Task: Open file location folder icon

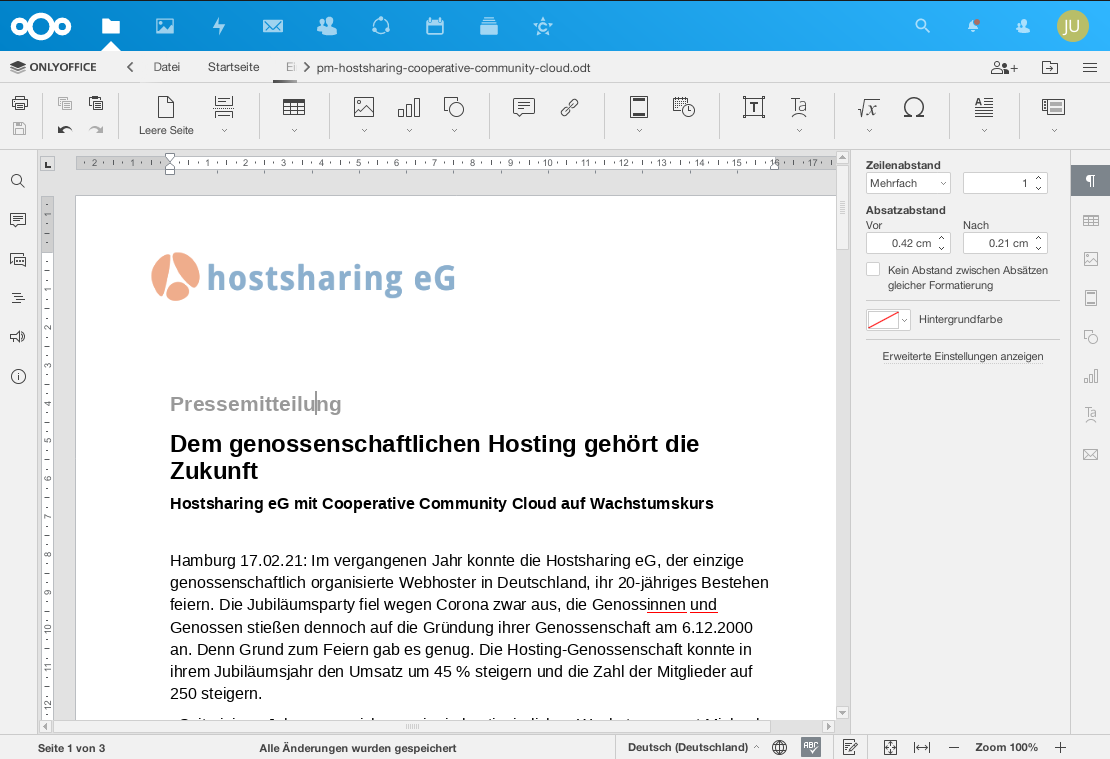Action: pyautogui.click(x=1050, y=67)
